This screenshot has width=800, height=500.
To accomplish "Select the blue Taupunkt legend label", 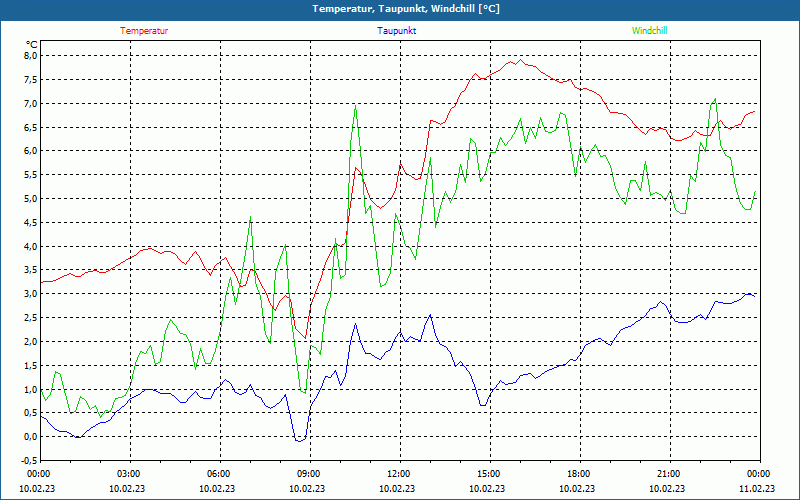I will (397, 31).
